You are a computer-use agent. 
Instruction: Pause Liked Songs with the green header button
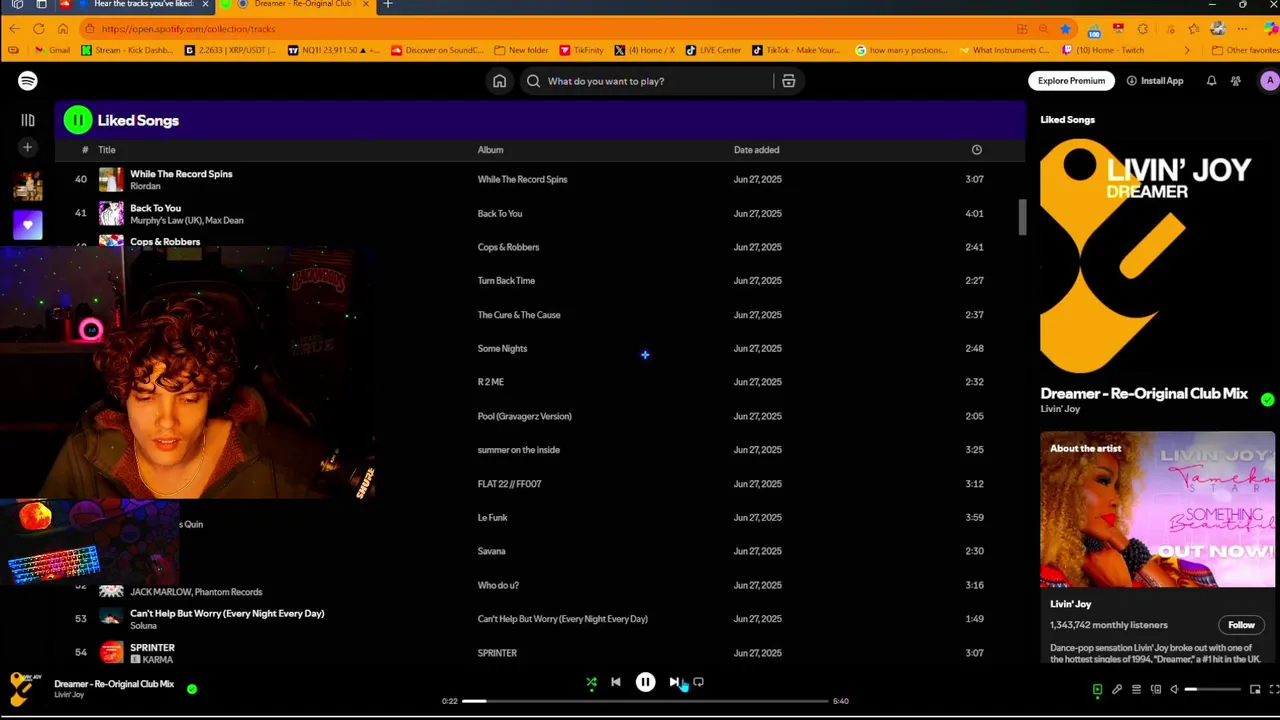pos(78,120)
